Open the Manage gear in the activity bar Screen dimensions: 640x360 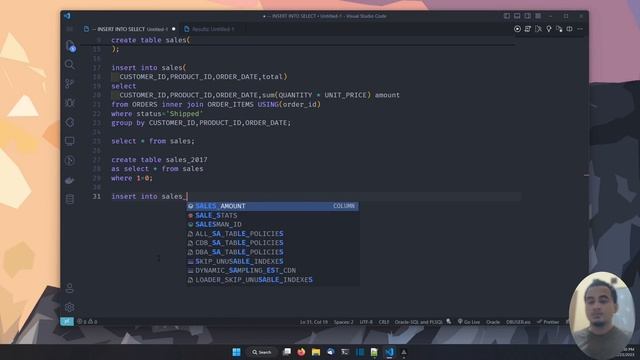[x=70, y=307]
